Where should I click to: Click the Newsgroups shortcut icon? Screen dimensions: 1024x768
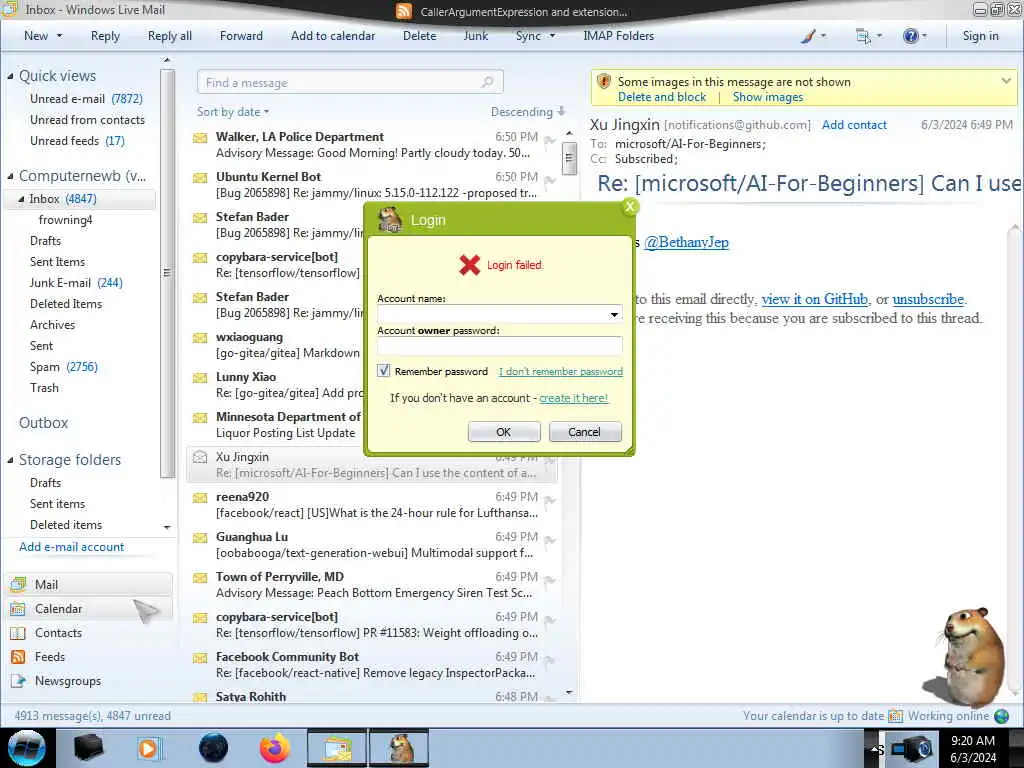coord(18,680)
